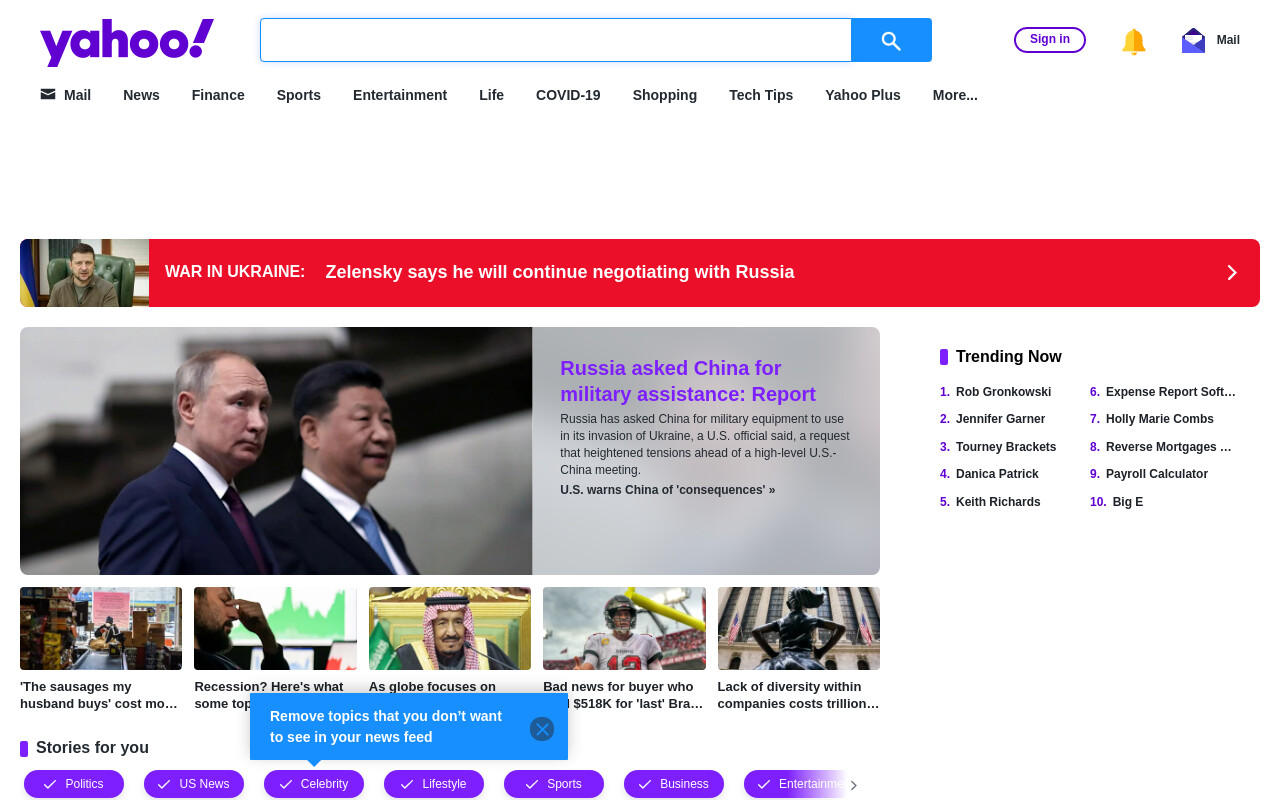Go to the Life section
This screenshot has width=1280, height=800.
click(491, 95)
